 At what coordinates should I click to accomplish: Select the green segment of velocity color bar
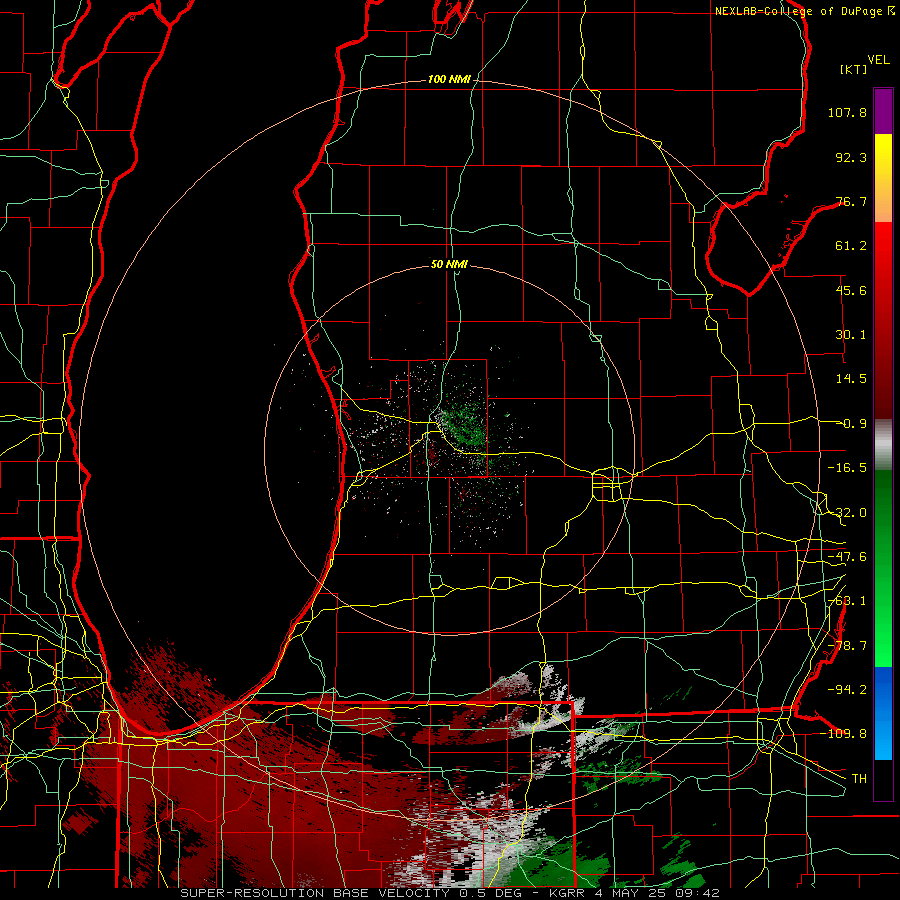click(883, 568)
